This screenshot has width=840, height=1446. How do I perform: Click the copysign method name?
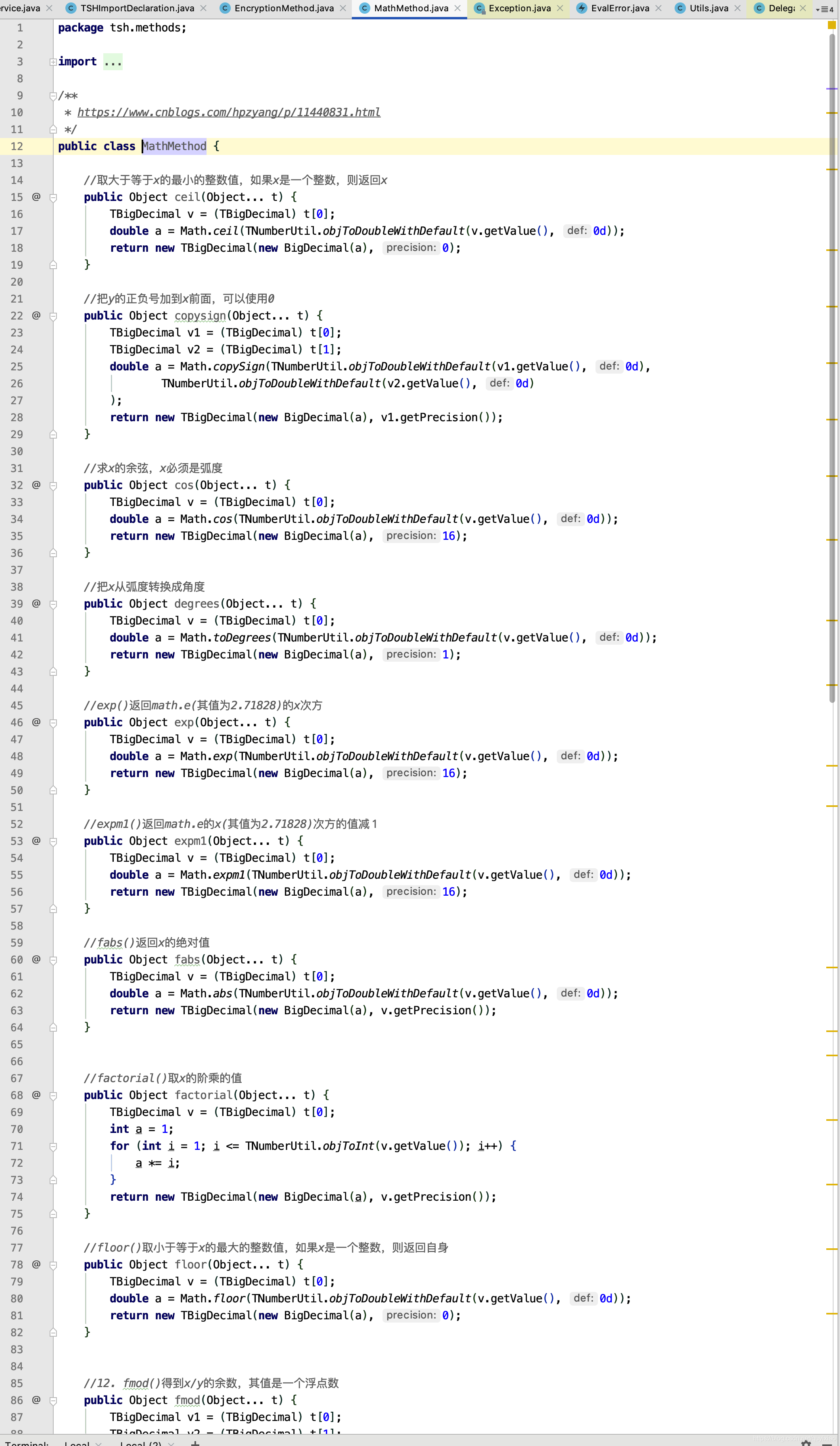point(200,316)
